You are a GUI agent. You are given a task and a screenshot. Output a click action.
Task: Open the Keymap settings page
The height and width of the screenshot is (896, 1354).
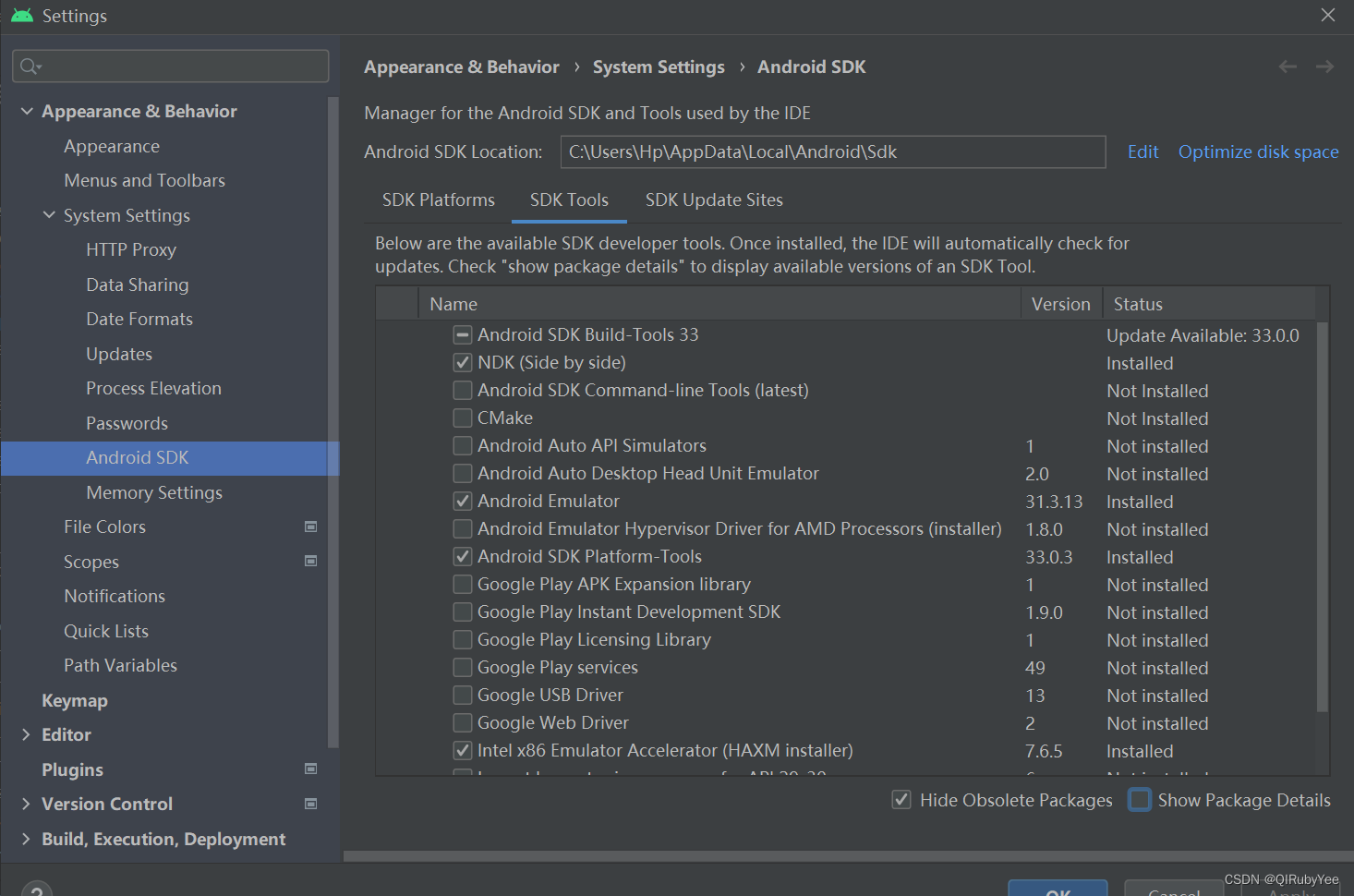(x=75, y=700)
